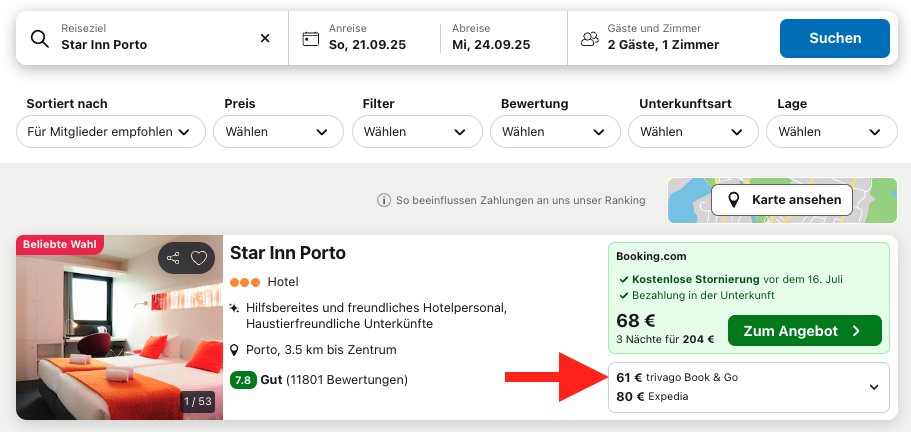Select the Anreise date So, 21.09.25
The width and height of the screenshot is (911, 432).
pyautogui.click(x=367, y=45)
